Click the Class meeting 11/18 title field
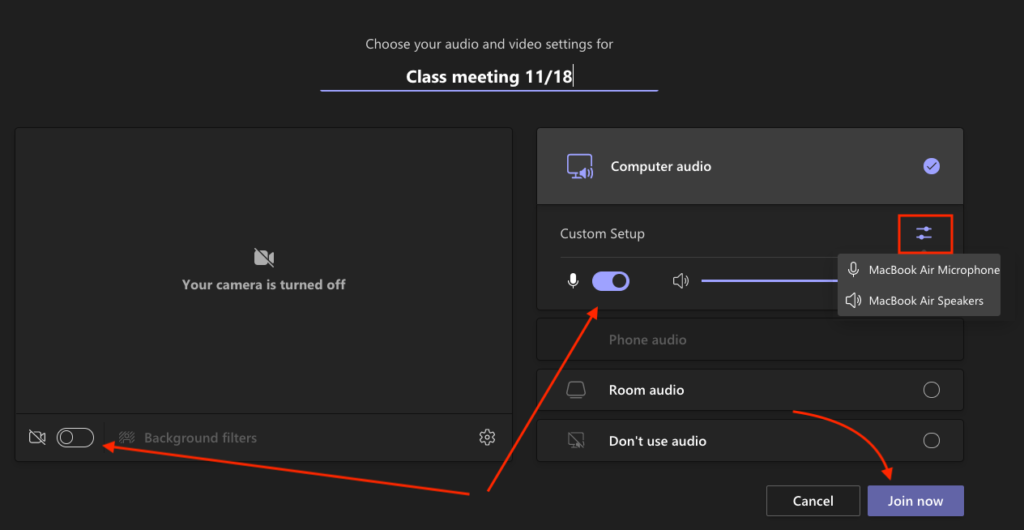Viewport: 1024px width, 530px height. (x=489, y=77)
